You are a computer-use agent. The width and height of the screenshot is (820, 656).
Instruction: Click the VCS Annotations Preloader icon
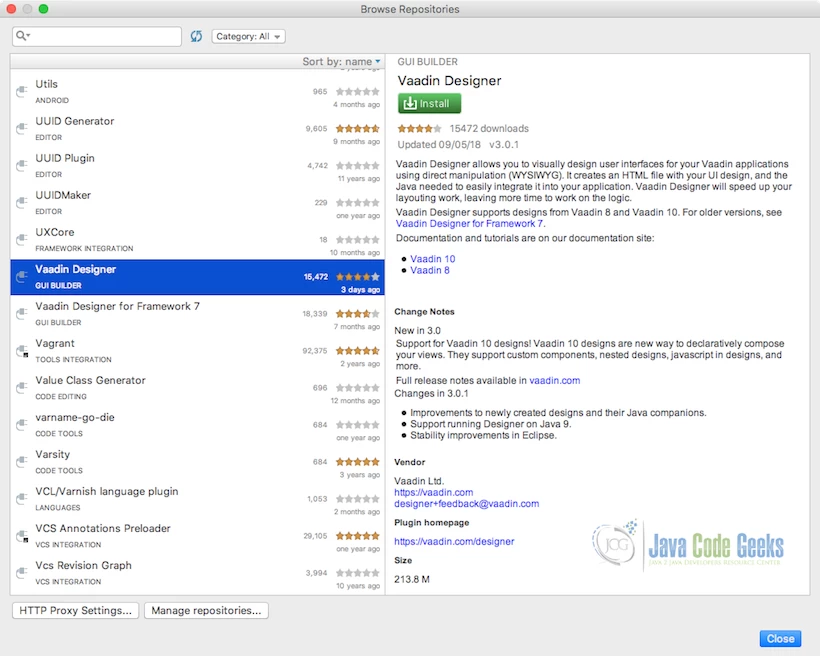[x=21, y=536]
